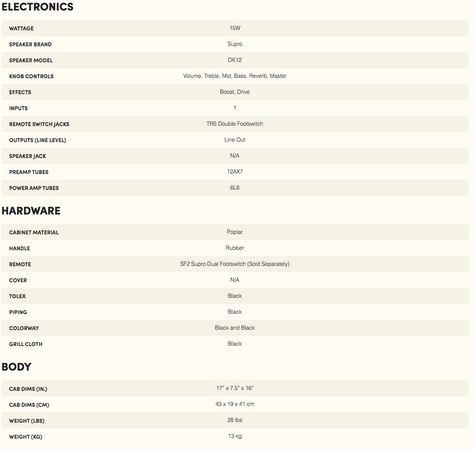
Task: Click the 15W wattage value
Action: [x=235, y=28]
